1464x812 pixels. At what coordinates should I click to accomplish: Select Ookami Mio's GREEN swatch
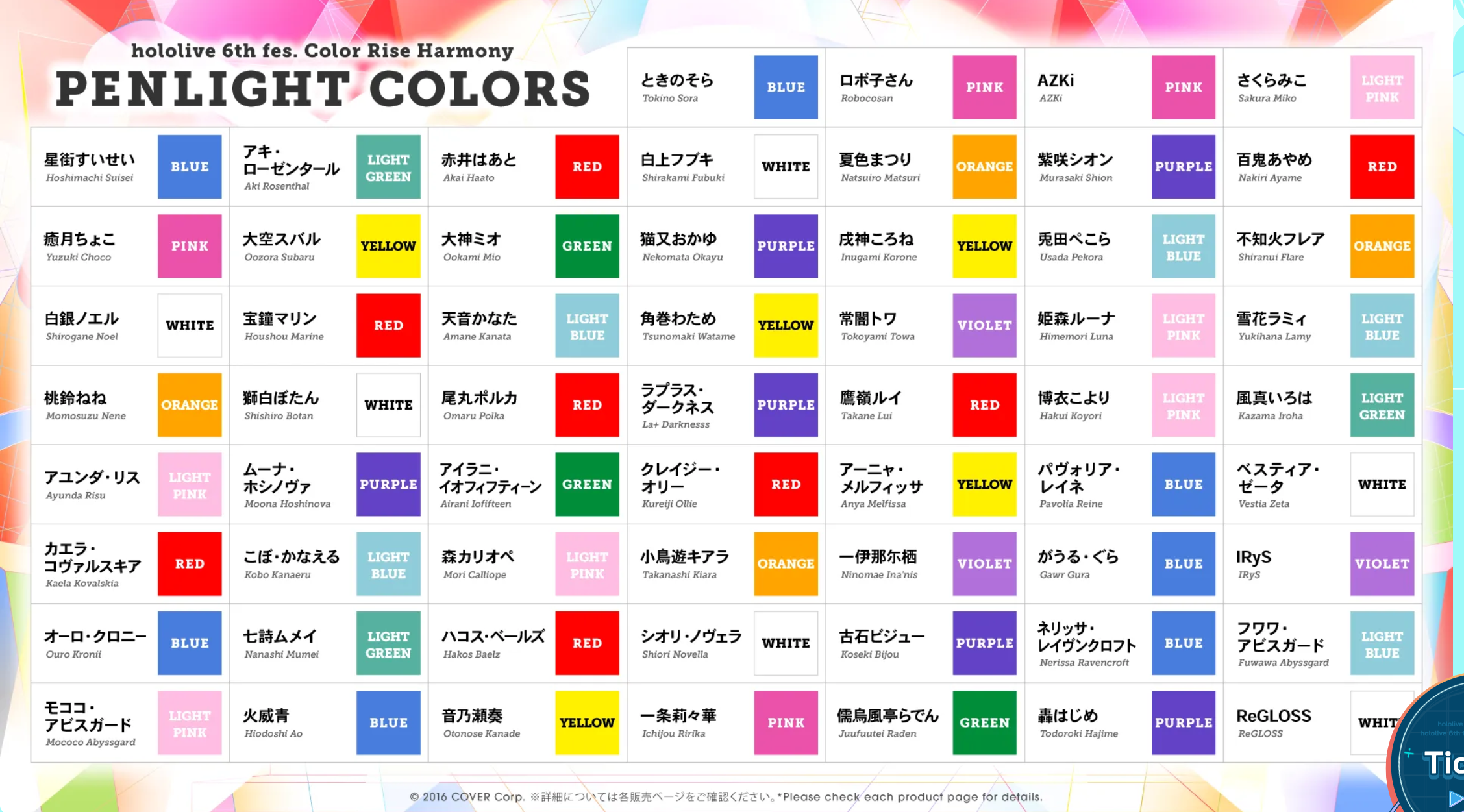587,246
